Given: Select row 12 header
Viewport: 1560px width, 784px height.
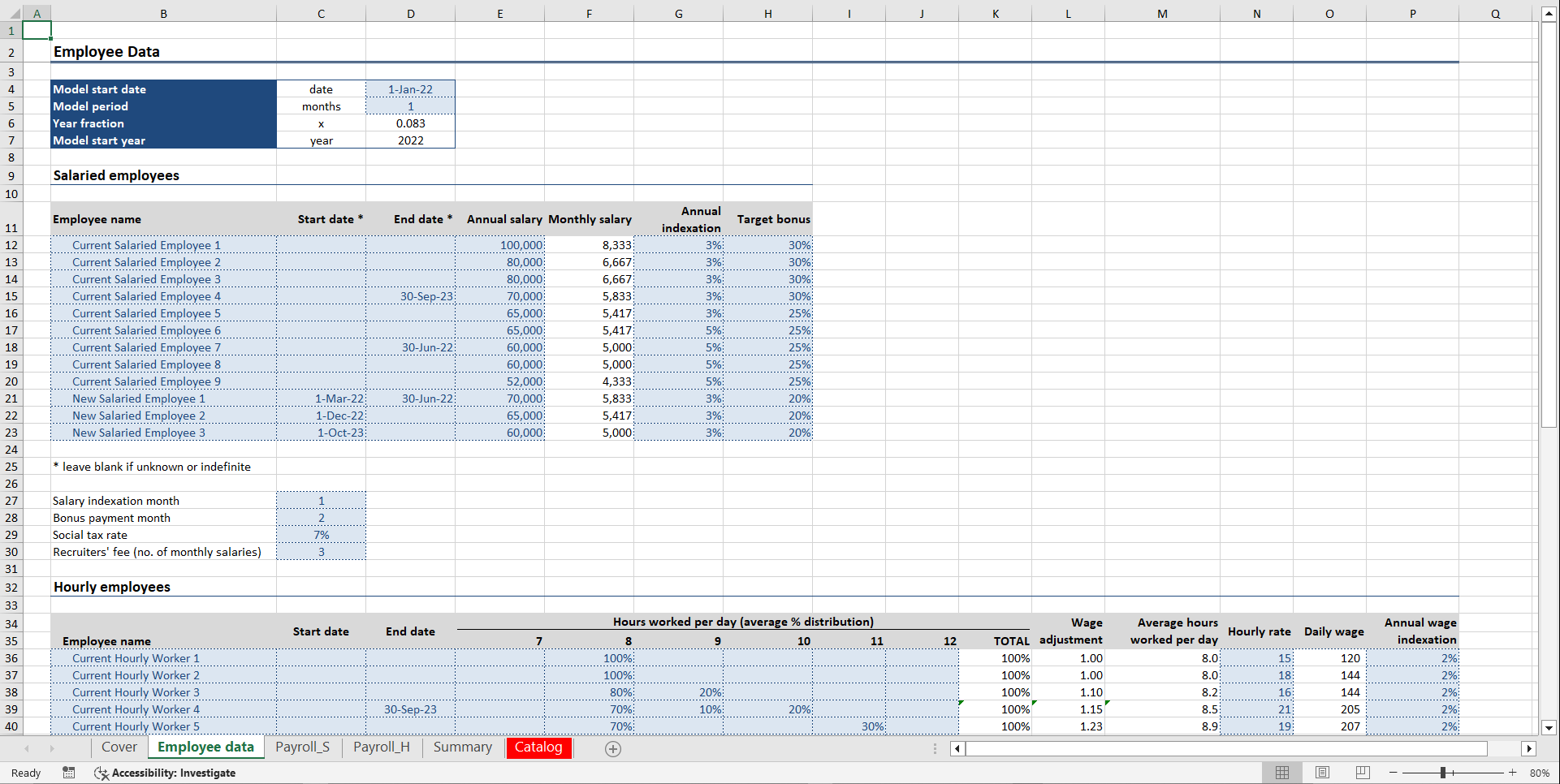Looking at the screenshot, I should (11, 245).
